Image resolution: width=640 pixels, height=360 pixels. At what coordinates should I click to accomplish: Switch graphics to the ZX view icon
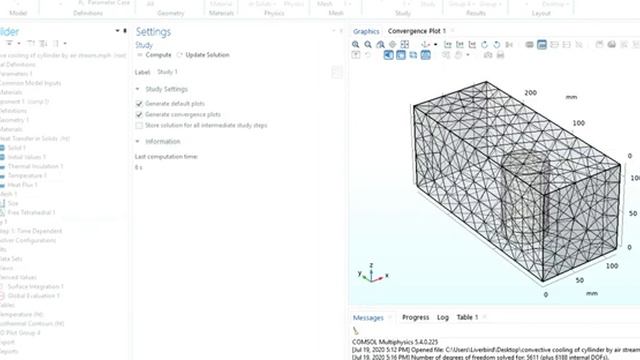(472, 44)
